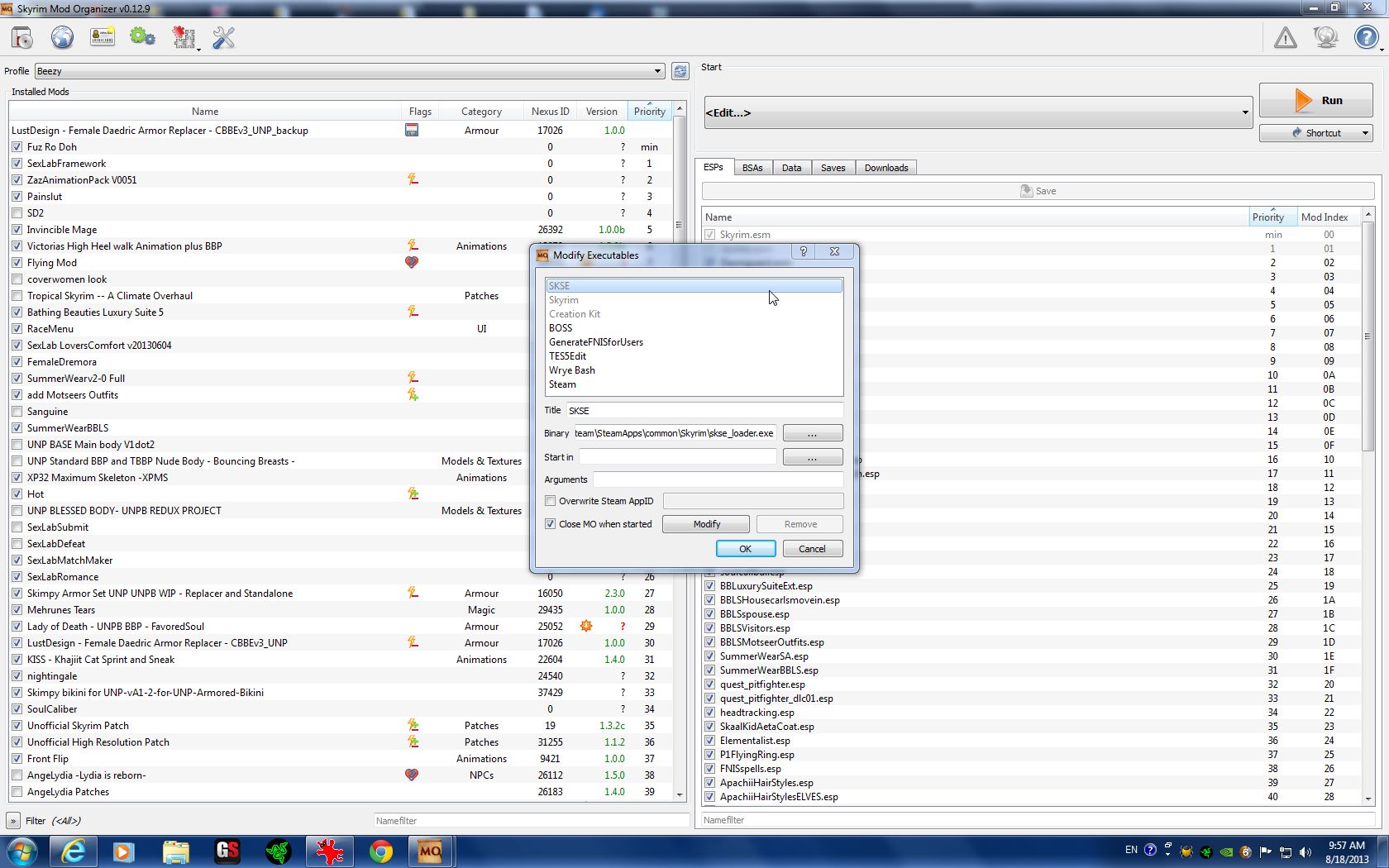The image size is (1389, 868).
Task: Enable the Tropical Skyrim mod checkbox
Action: (17, 296)
